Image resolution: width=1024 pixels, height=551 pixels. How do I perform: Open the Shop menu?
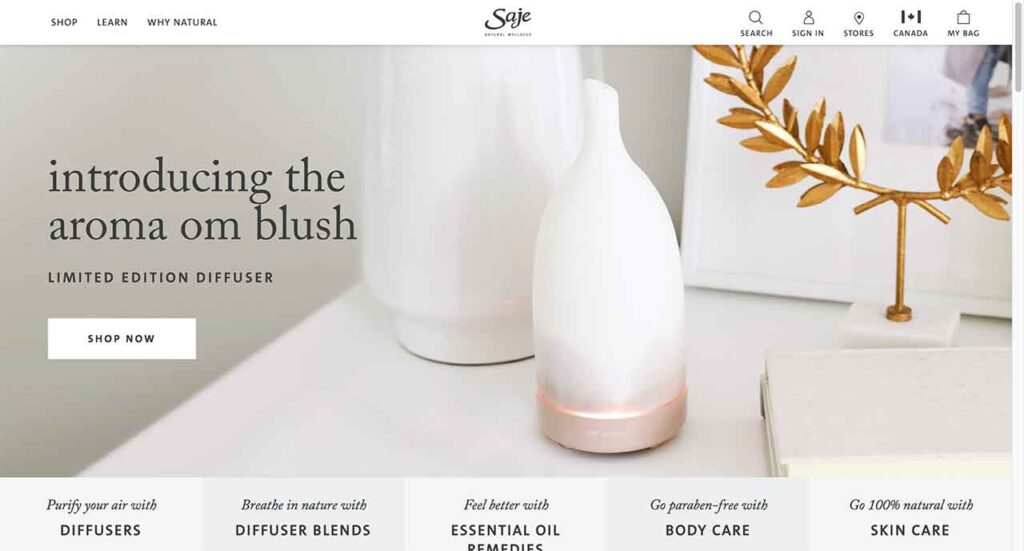click(x=64, y=22)
